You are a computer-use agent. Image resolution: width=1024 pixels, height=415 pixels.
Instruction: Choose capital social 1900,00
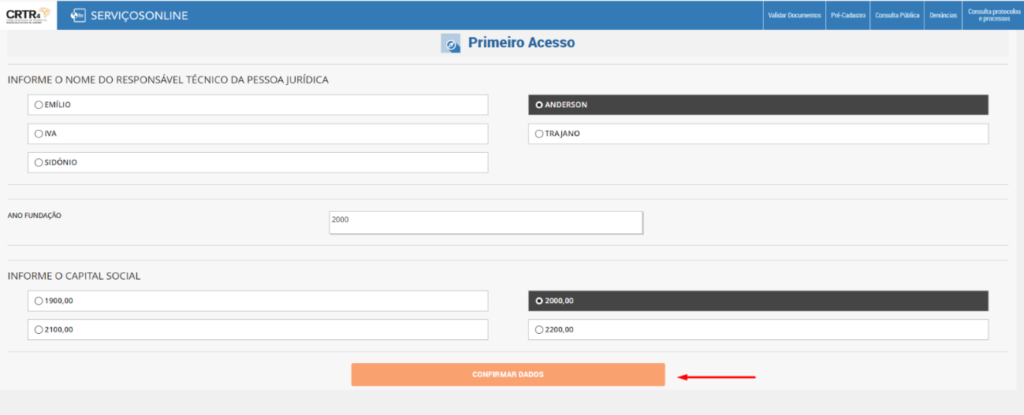tap(39, 300)
